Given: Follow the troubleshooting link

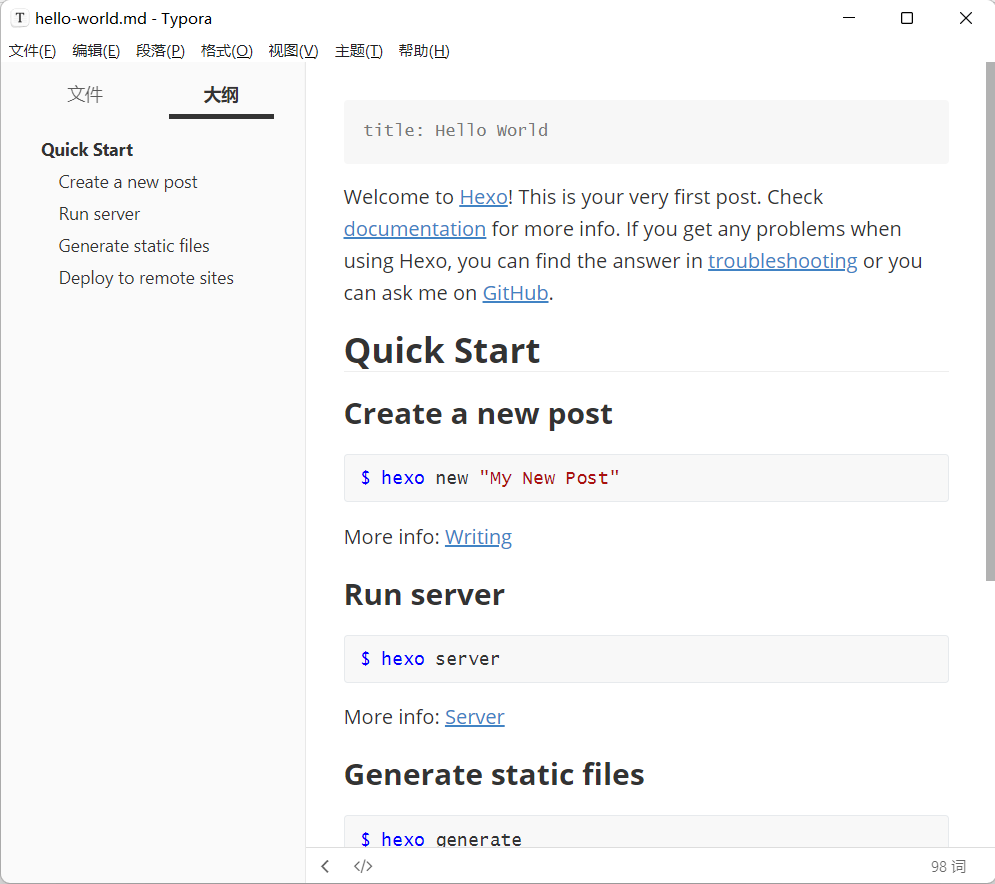Looking at the screenshot, I should point(782,261).
